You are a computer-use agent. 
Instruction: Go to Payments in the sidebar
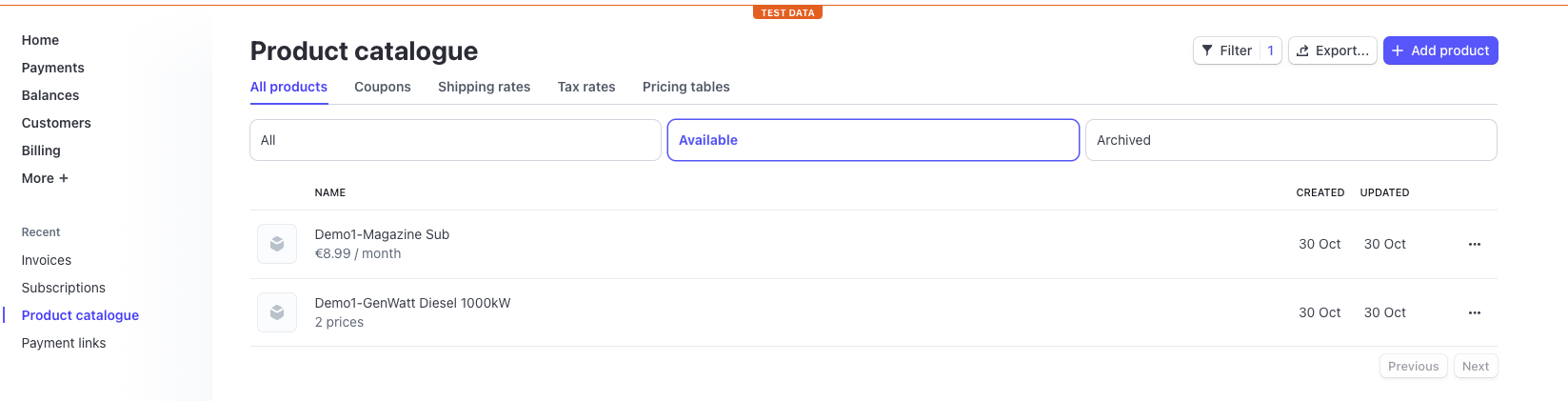click(52, 68)
